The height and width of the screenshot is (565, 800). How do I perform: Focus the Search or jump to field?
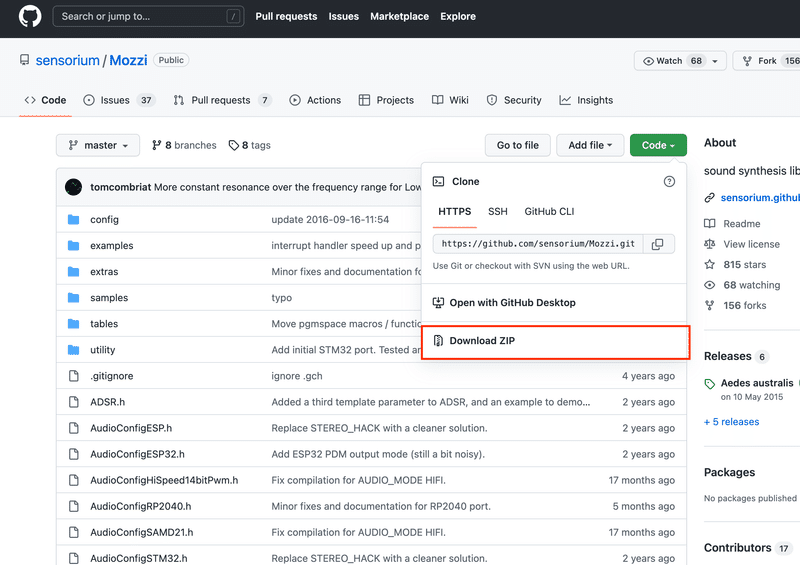coord(150,17)
